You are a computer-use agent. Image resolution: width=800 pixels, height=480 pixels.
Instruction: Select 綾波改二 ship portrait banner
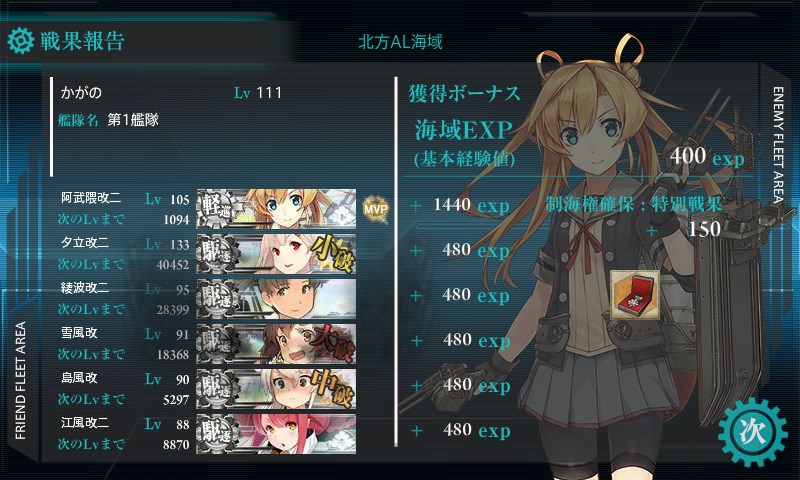[277, 298]
